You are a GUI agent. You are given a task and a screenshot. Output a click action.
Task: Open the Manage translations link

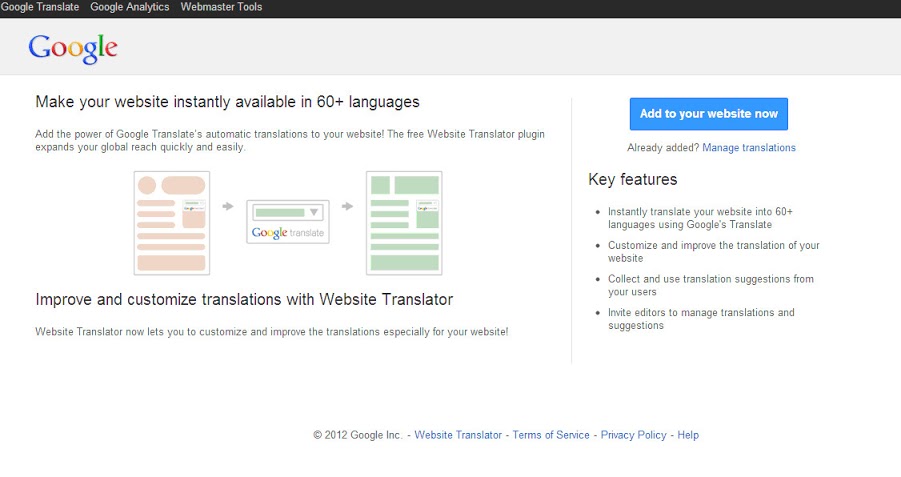[749, 148]
